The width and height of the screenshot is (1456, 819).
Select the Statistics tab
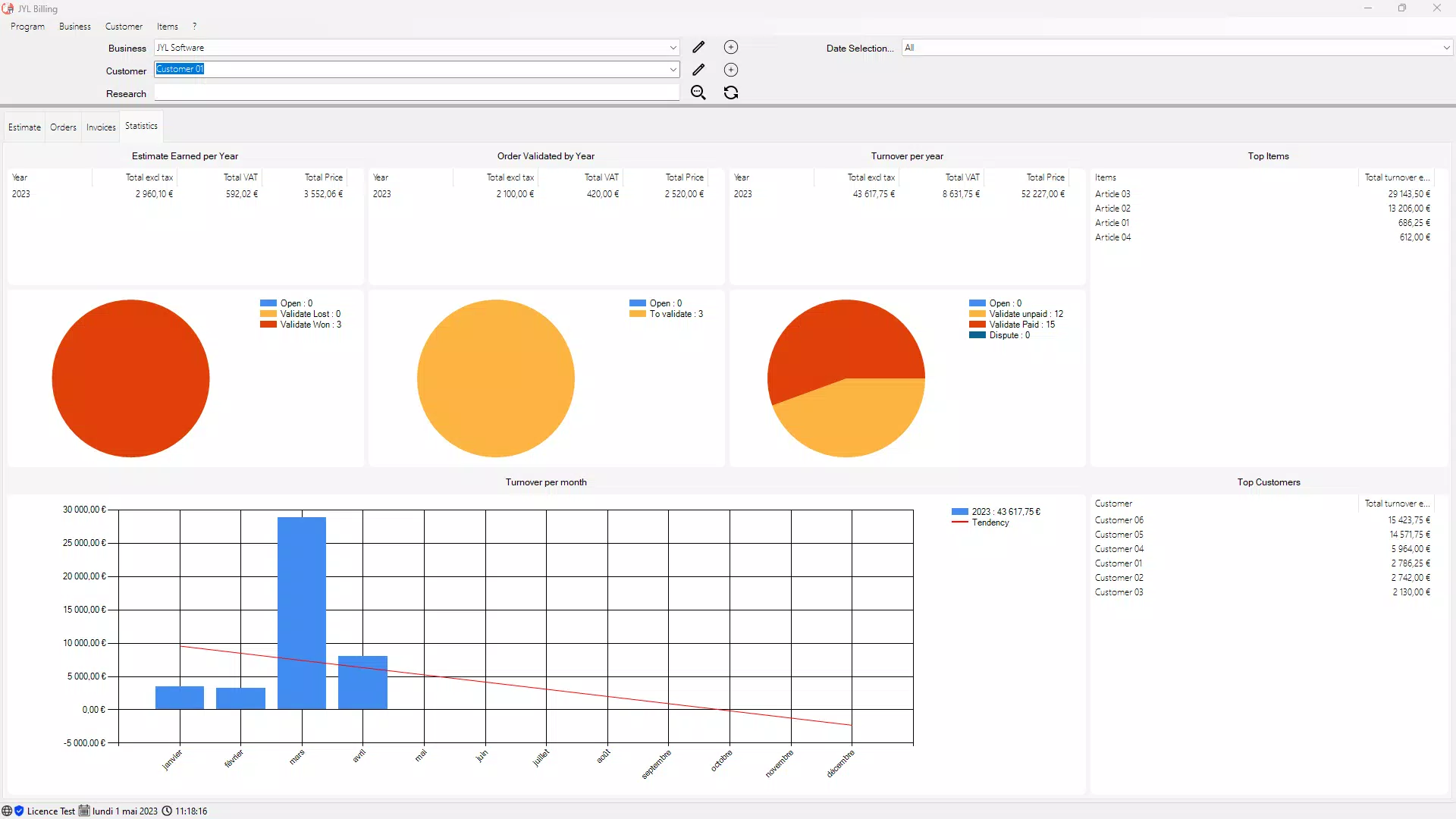click(141, 126)
